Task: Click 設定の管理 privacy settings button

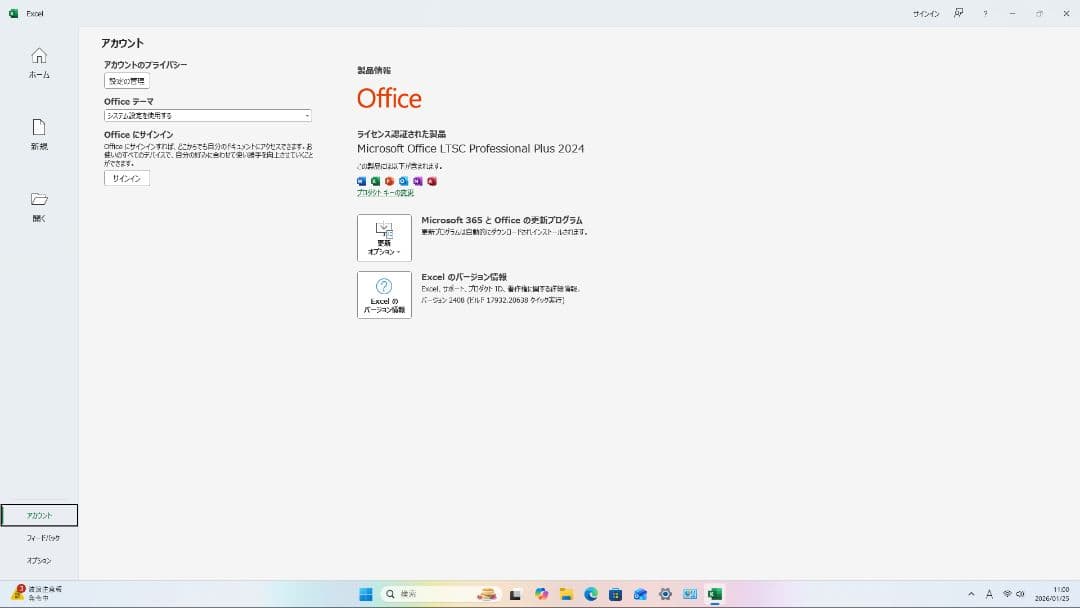Action: [x=127, y=81]
